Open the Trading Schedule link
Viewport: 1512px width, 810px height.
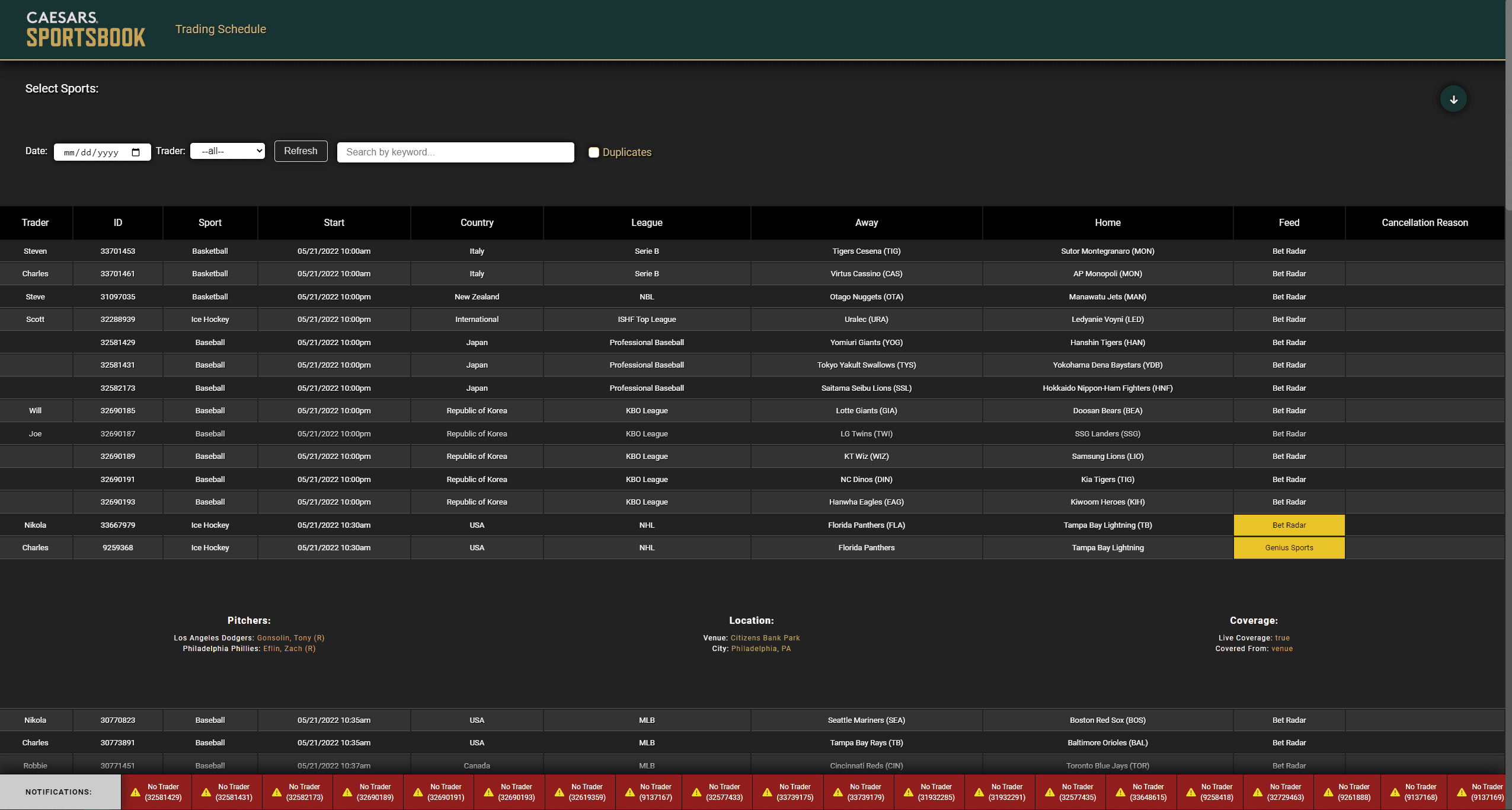tap(220, 29)
